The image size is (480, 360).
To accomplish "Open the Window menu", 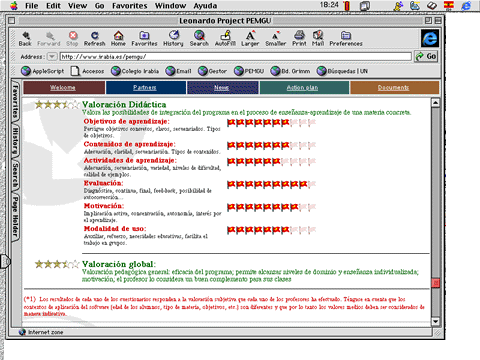I will click(x=170, y=6).
